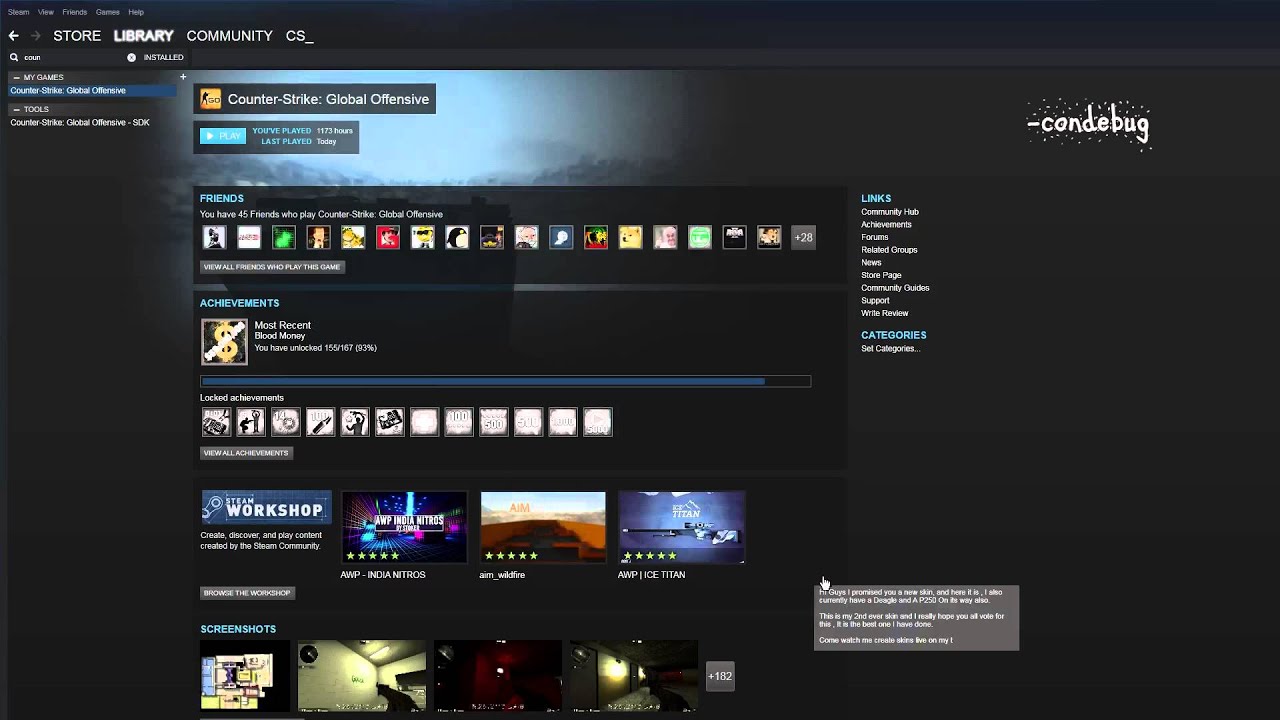Click the search magnifier icon

[x=14, y=57]
